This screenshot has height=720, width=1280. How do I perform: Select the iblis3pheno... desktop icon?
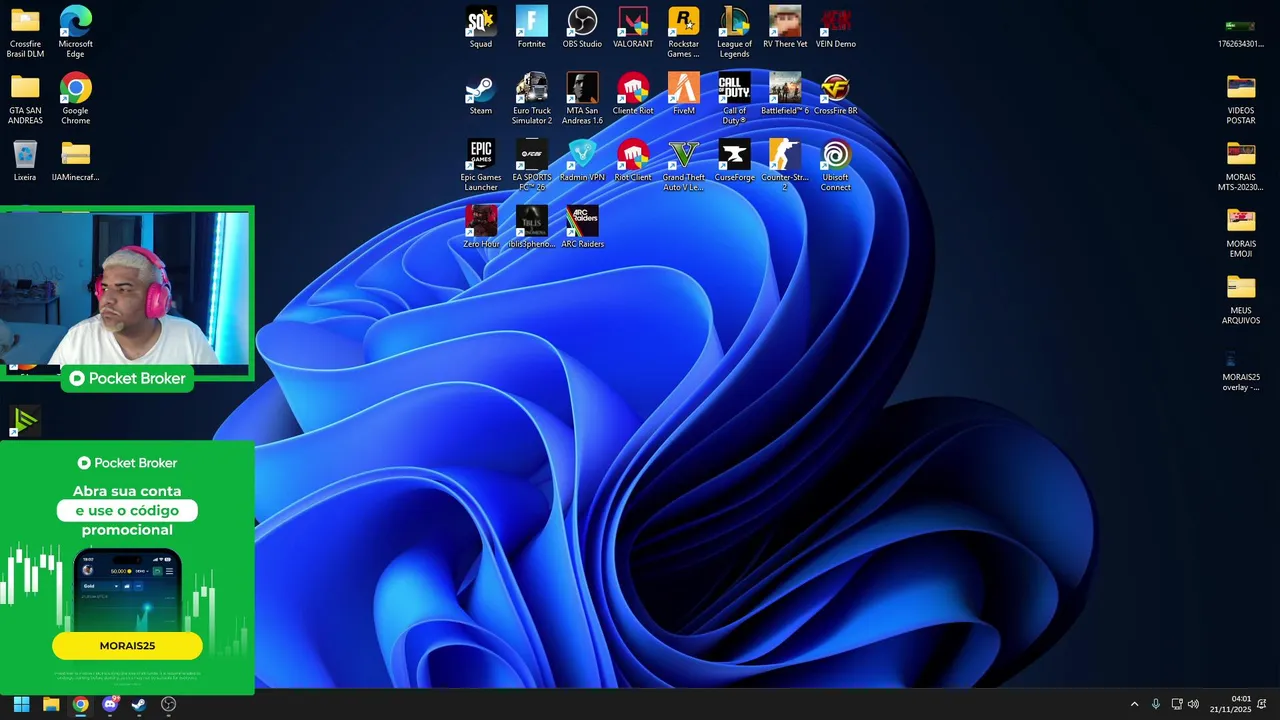click(532, 228)
